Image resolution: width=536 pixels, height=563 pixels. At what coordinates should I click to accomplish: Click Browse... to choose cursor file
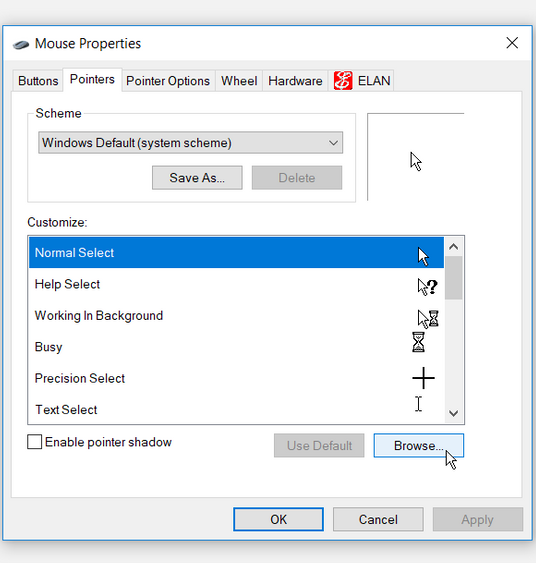click(419, 446)
